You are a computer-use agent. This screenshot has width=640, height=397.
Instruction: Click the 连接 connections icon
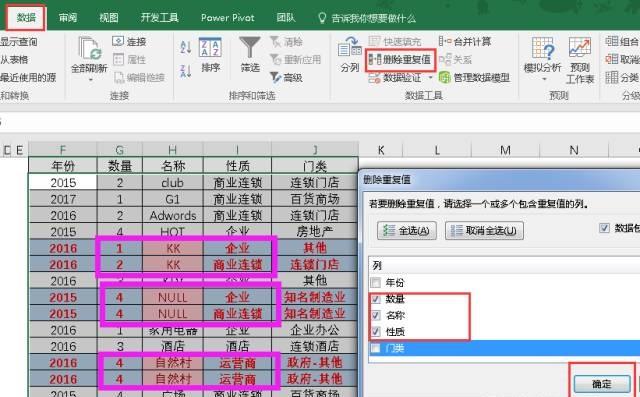pos(118,41)
